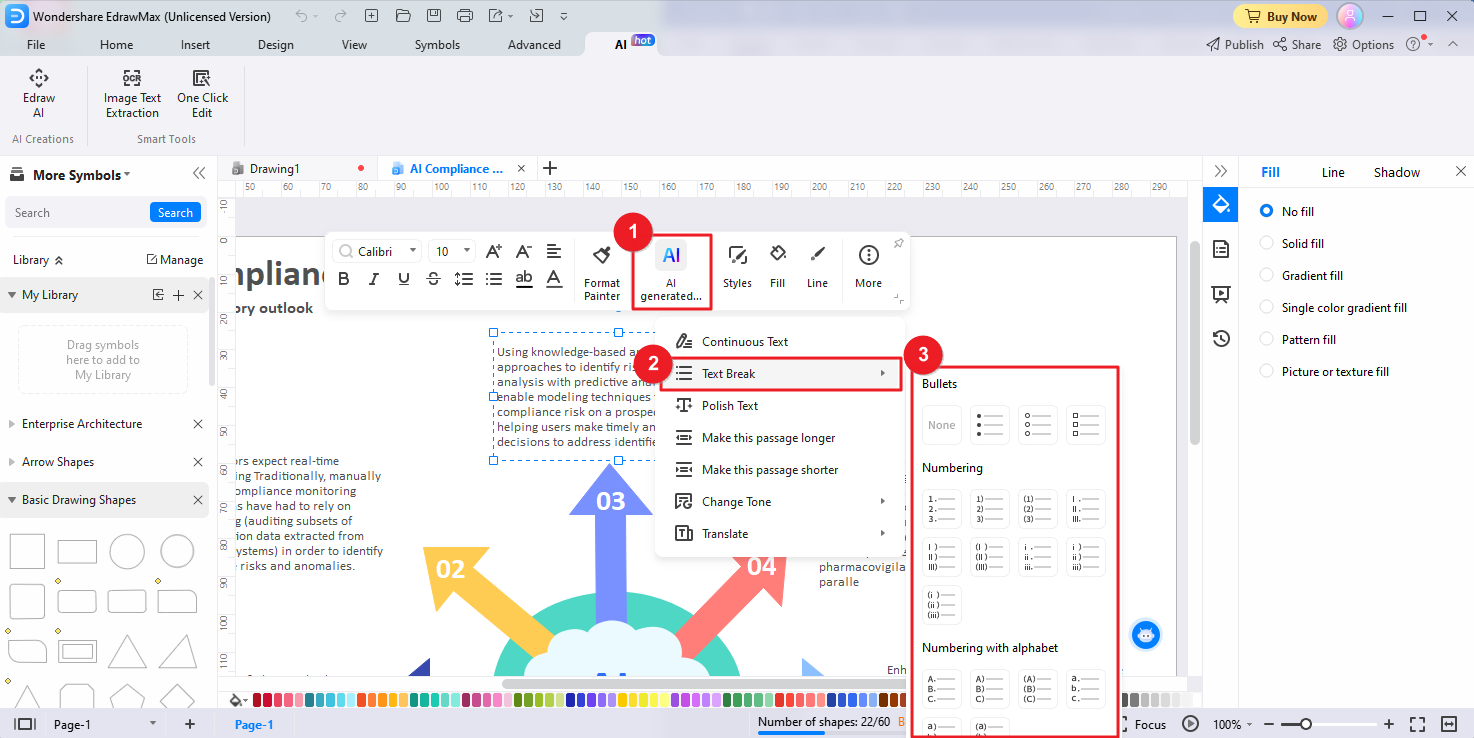Open More options in floating toolbar
1474x738 pixels.
pyautogui.click(x=869, y=267)
